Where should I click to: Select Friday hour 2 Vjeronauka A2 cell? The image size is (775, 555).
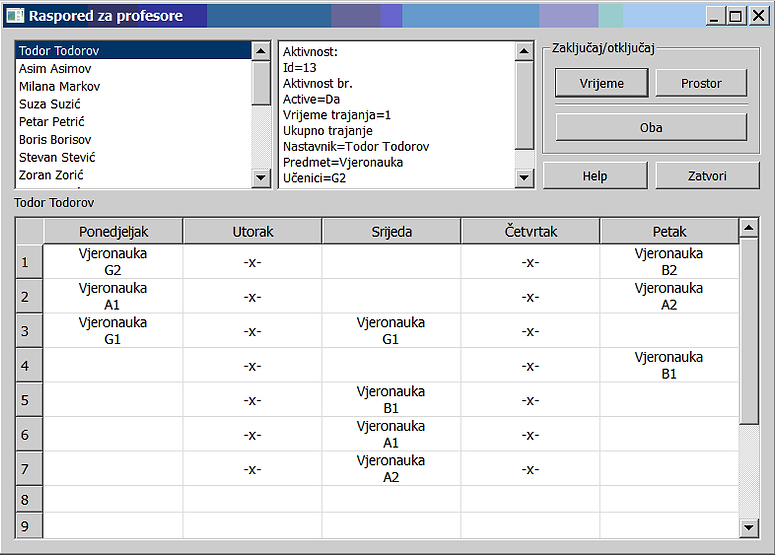tap(669, 297)
